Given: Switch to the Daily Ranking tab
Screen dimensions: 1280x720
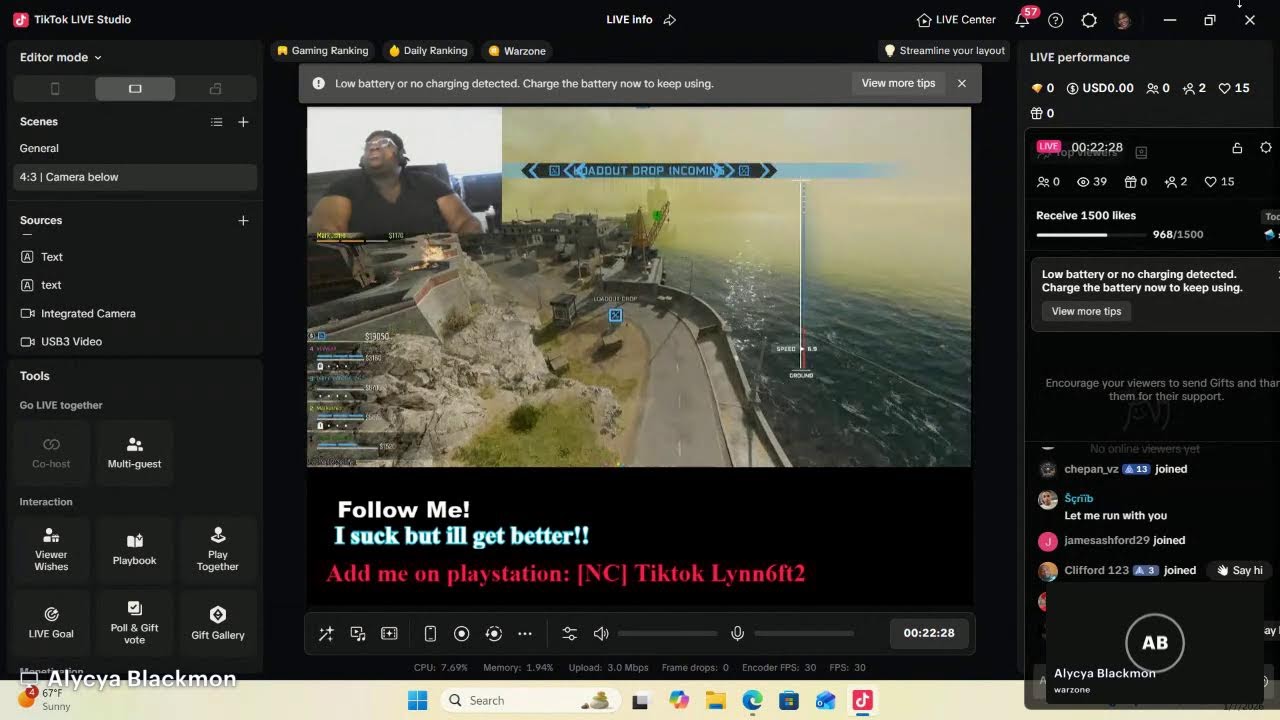Looking at the screenshot, I should point(428,51).
